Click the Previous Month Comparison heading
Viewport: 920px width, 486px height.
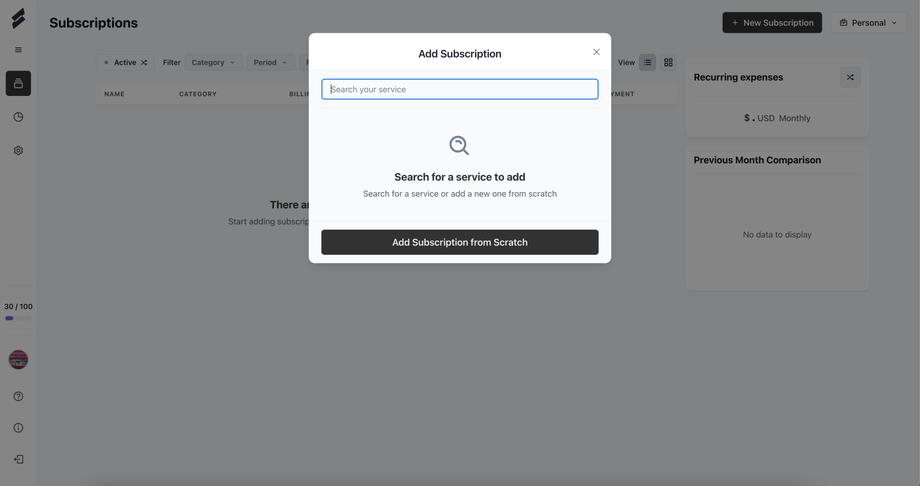pos(757,160)
